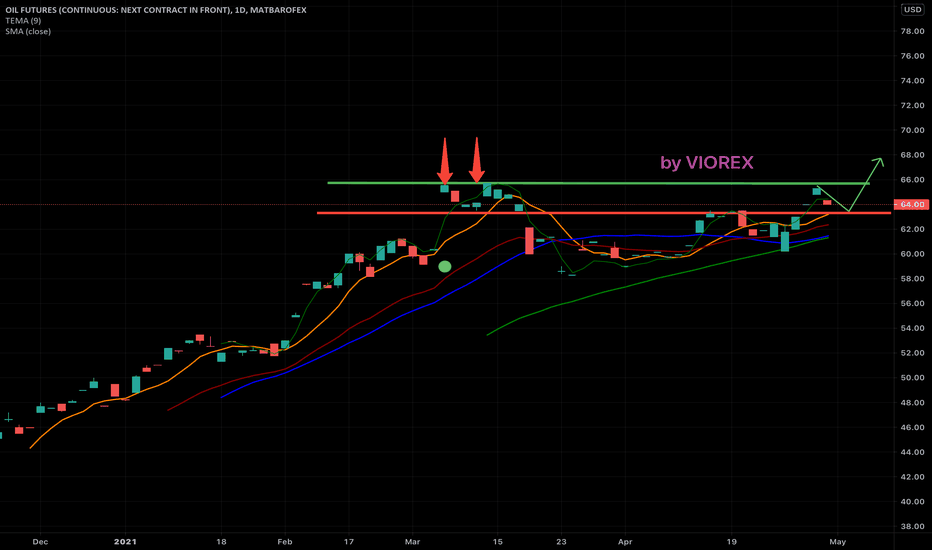Screen dimensions: 932x550
Task: Click the 'by VIOREX' text annotation
Action: [x=707, y=163]
